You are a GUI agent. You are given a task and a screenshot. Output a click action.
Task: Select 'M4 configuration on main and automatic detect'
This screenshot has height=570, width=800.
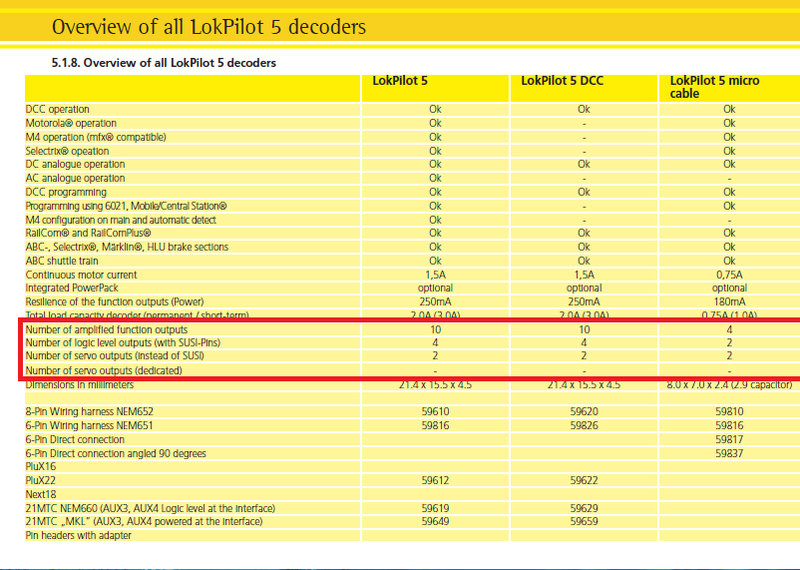(121, 220)
